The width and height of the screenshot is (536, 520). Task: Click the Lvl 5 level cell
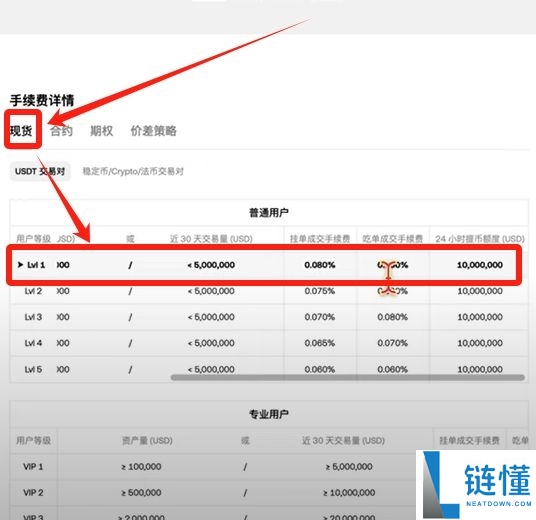34,369
